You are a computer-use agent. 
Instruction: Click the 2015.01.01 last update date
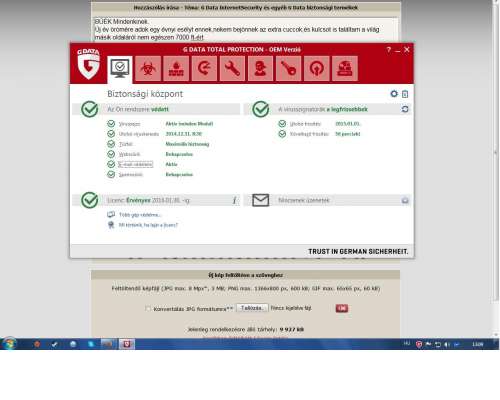347,124
